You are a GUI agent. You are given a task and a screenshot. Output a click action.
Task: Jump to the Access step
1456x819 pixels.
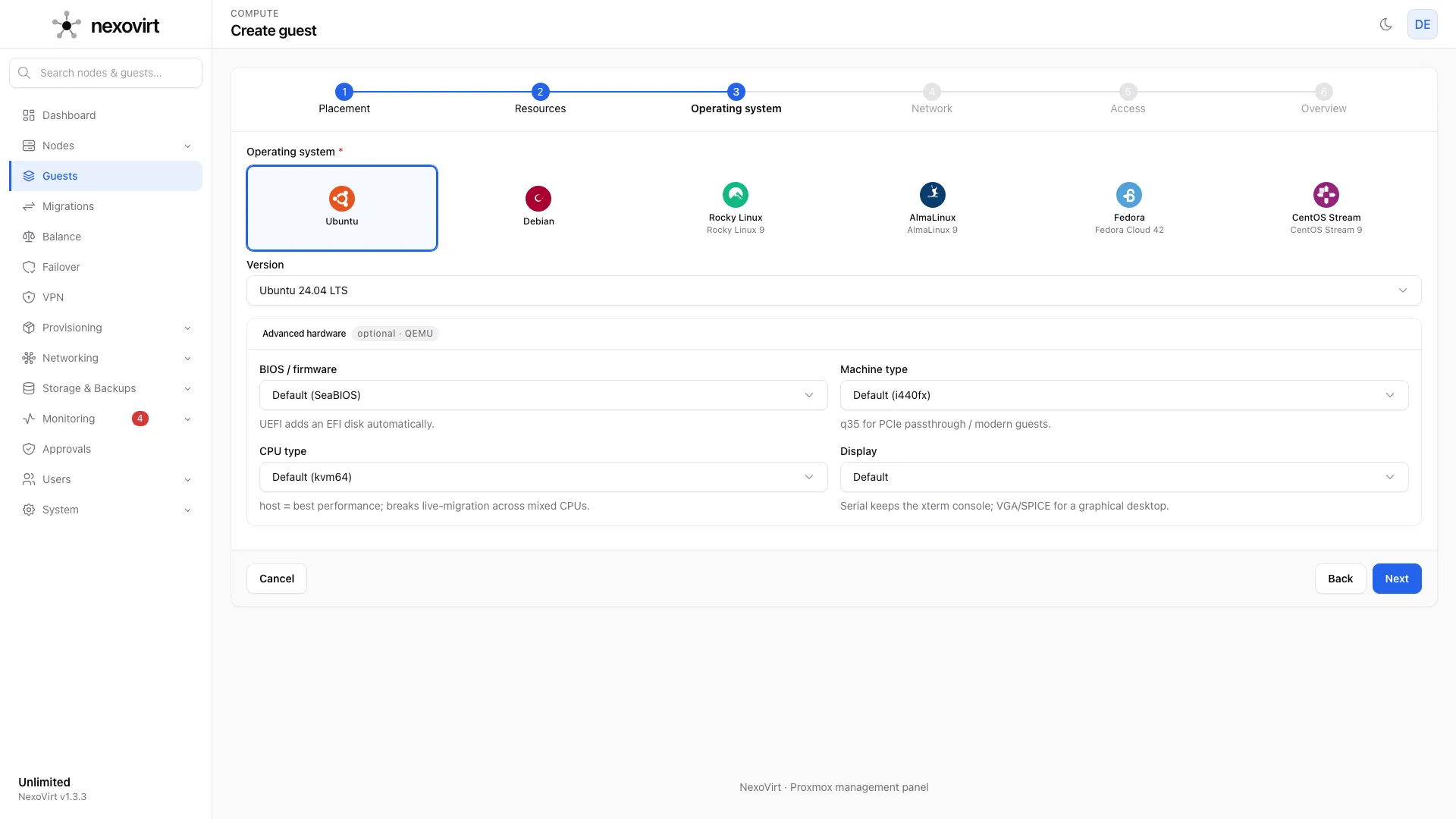pyautogui.click(x=1128, y=99)
